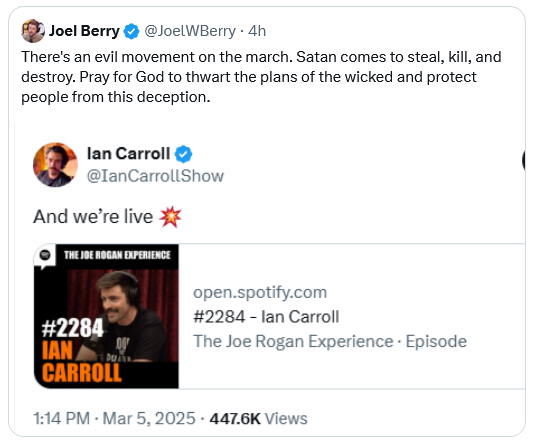Open the @JoelWBerry handle link
Image resolution: width=539 pixels, height=445 pixels.
[190, 31]
